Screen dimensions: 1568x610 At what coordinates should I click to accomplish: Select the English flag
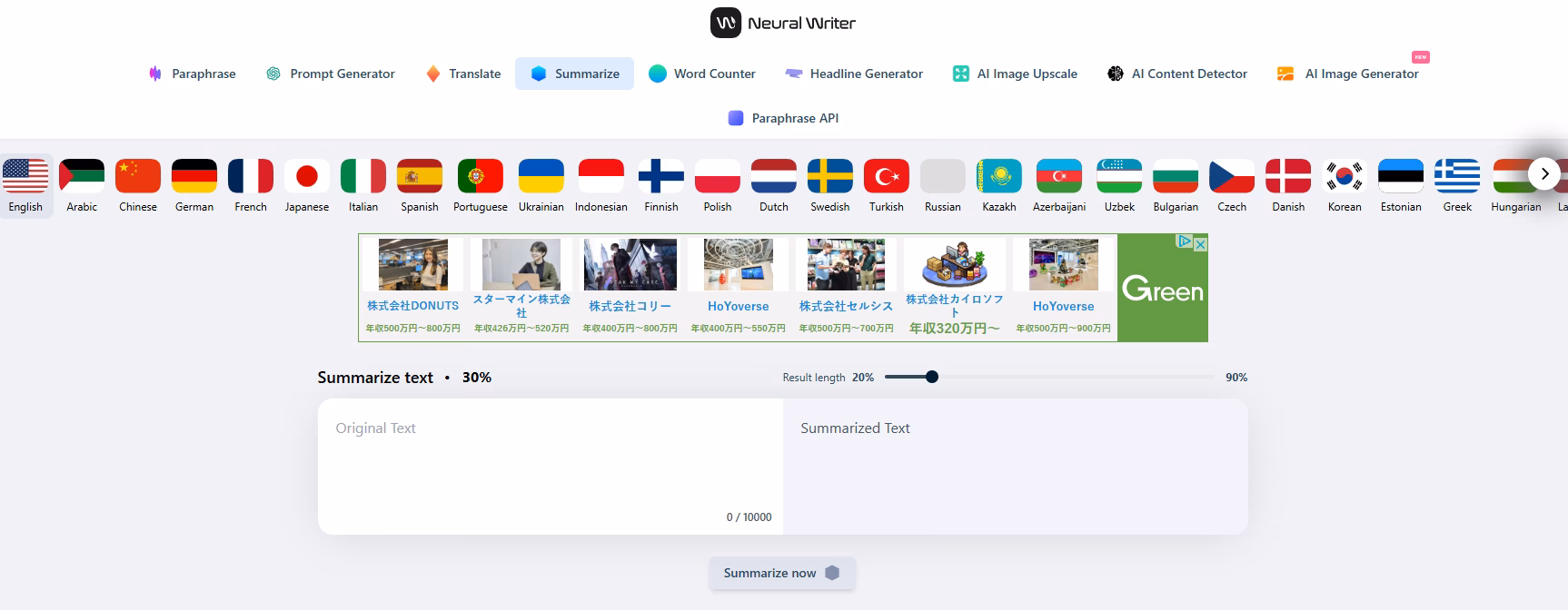pos(25,176)
